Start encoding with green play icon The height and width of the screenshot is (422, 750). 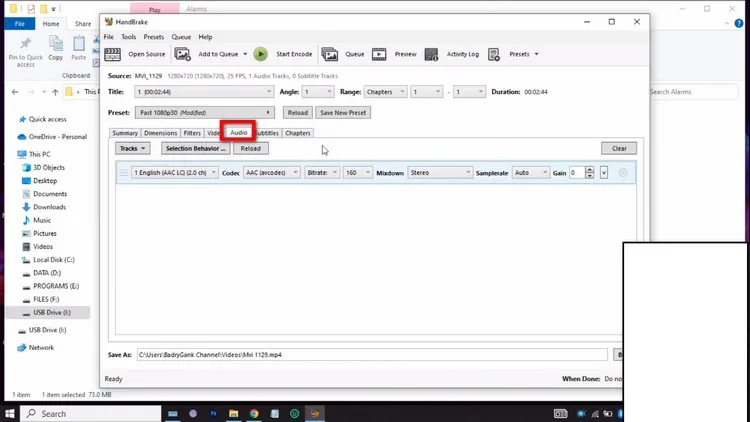pyautogui.click(x=261, y=54)
